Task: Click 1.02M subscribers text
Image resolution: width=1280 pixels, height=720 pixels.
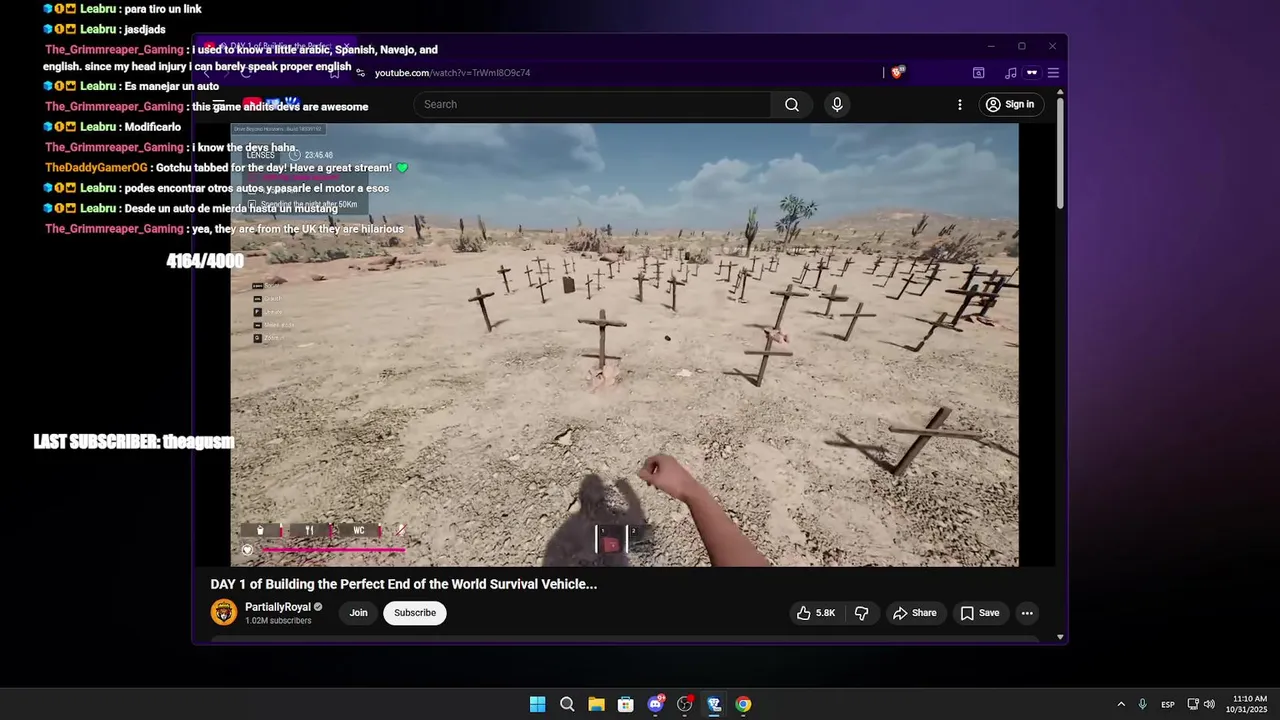Action: click(278, 621)
